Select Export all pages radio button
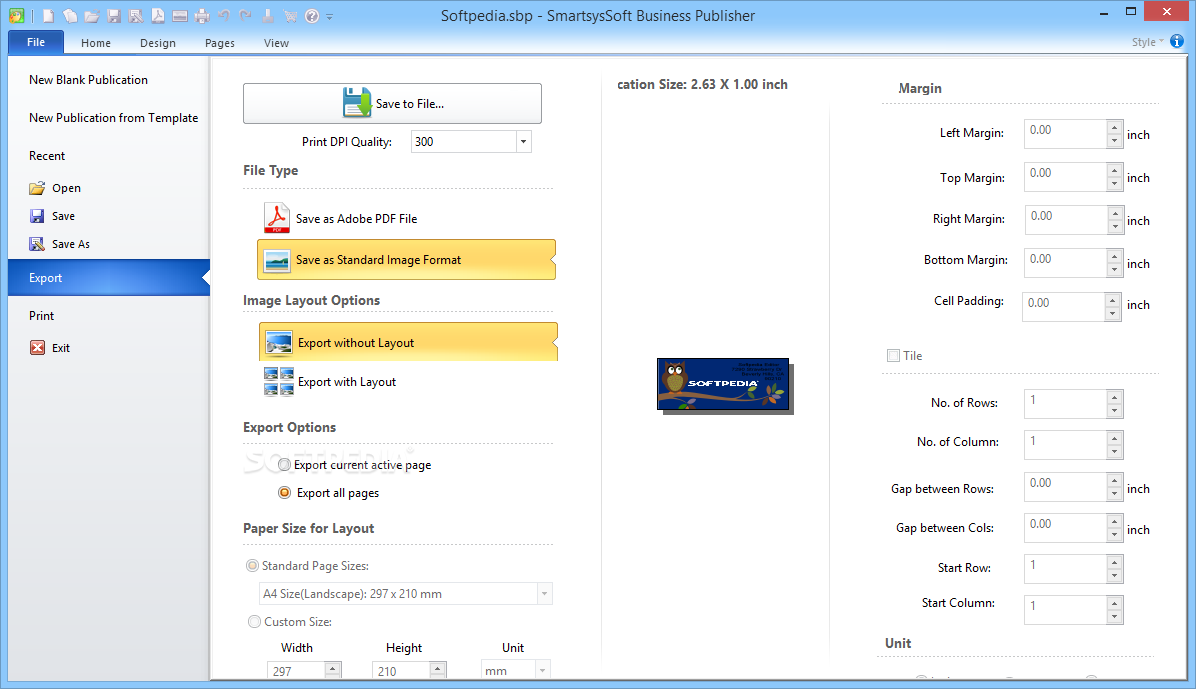Image resolution: width=1196 pixels, height=689 pixels. pyautogui.click(x=284, y=493)
